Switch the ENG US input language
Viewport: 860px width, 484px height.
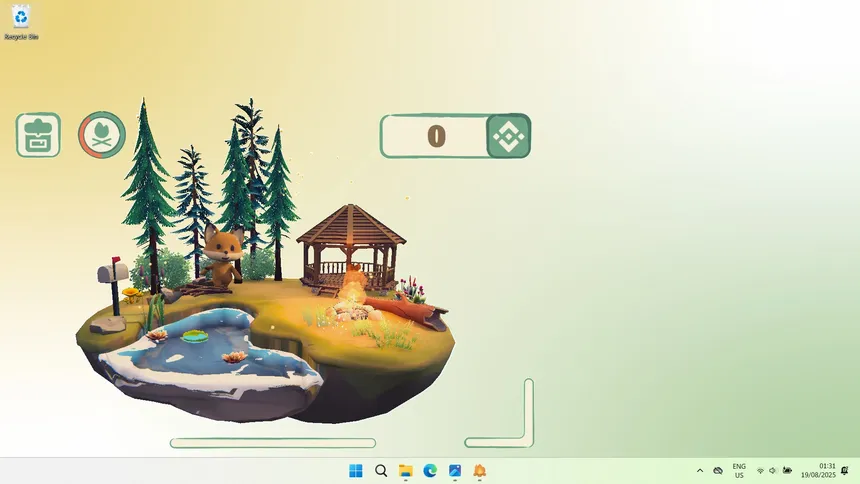[739, 471]
